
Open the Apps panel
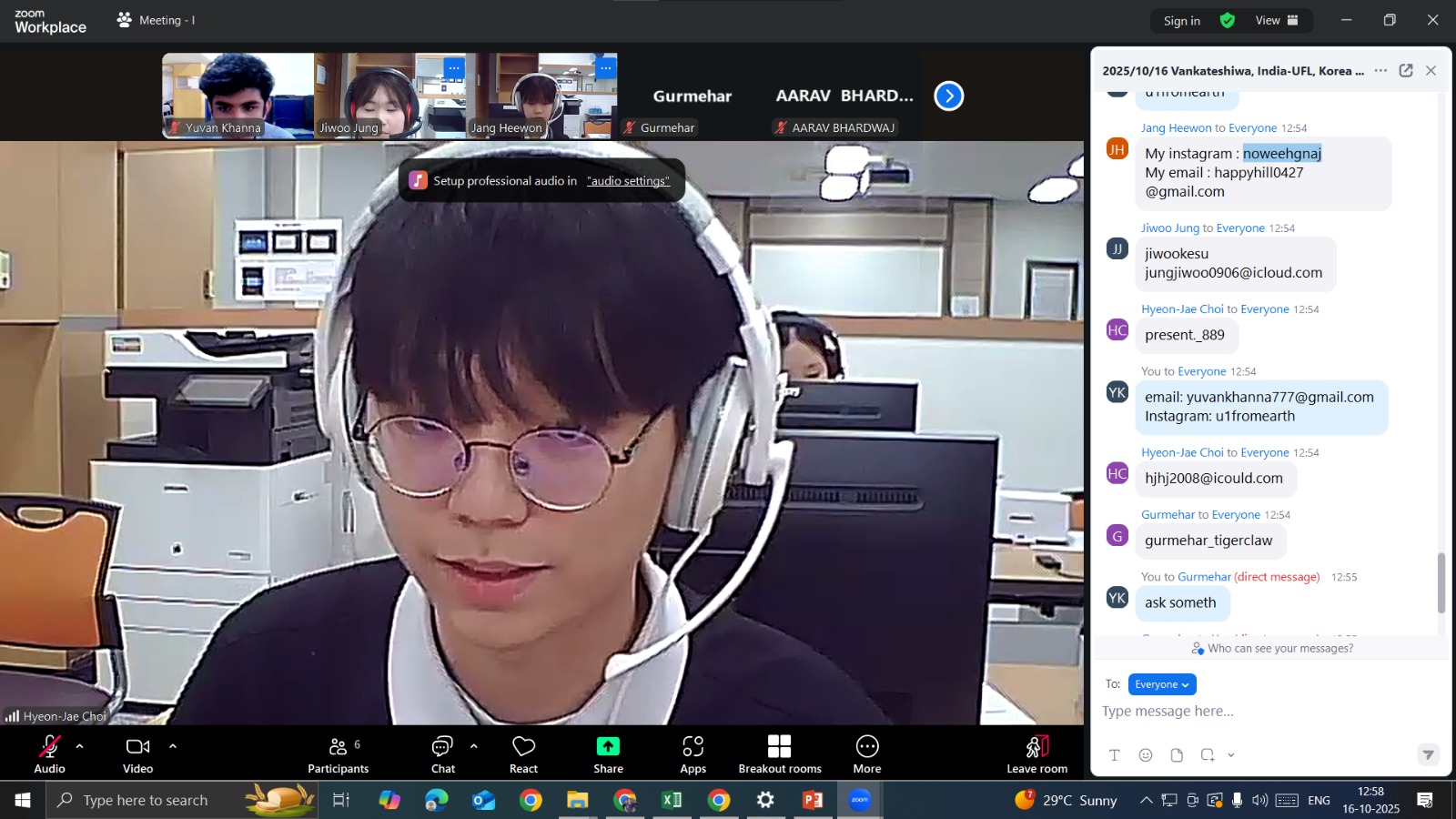point(693,753)
